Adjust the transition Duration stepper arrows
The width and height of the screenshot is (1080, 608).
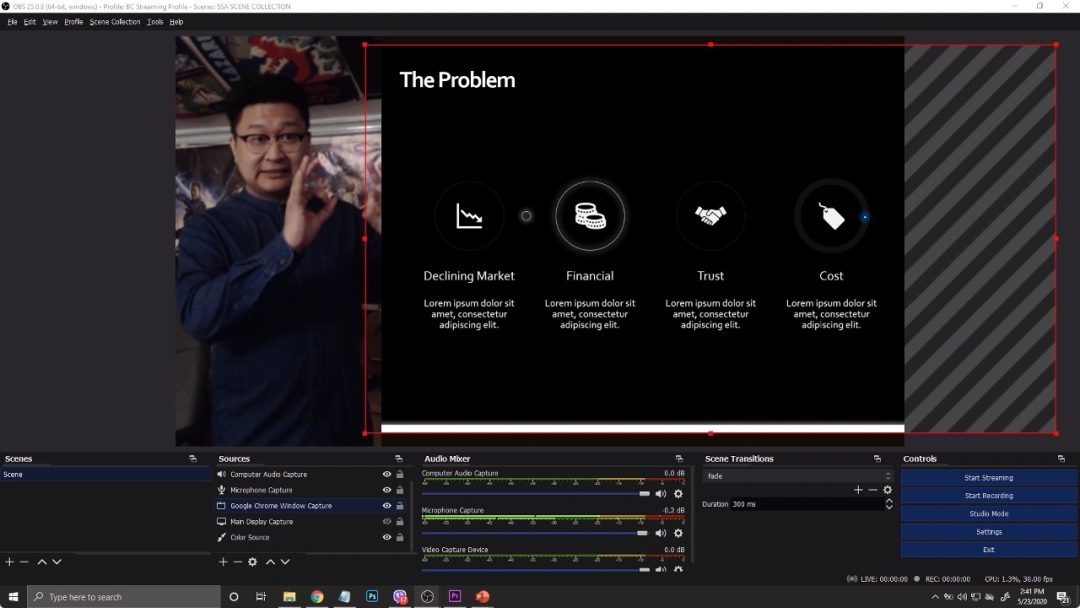click(889, 504)
